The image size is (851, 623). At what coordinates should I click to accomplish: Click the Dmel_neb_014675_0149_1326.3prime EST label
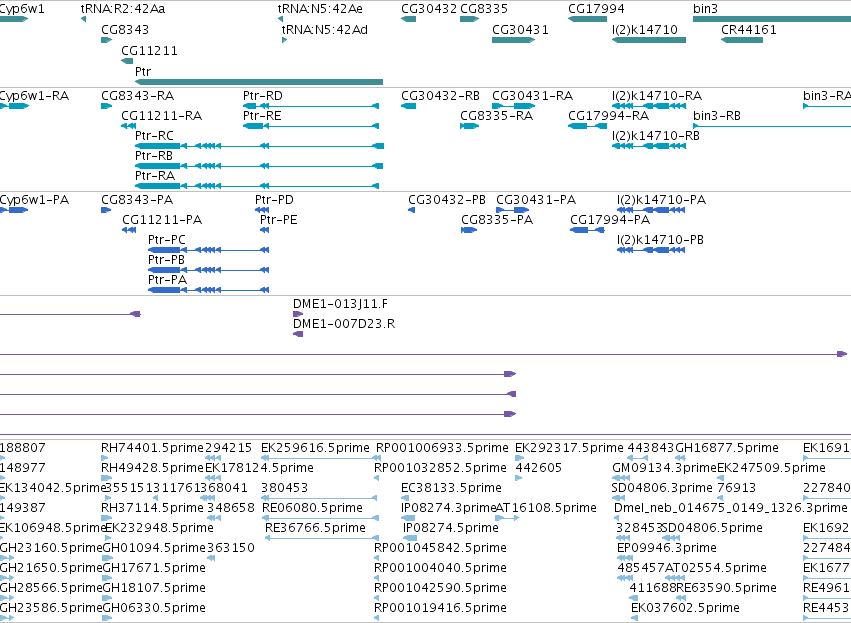coord(731,508)
